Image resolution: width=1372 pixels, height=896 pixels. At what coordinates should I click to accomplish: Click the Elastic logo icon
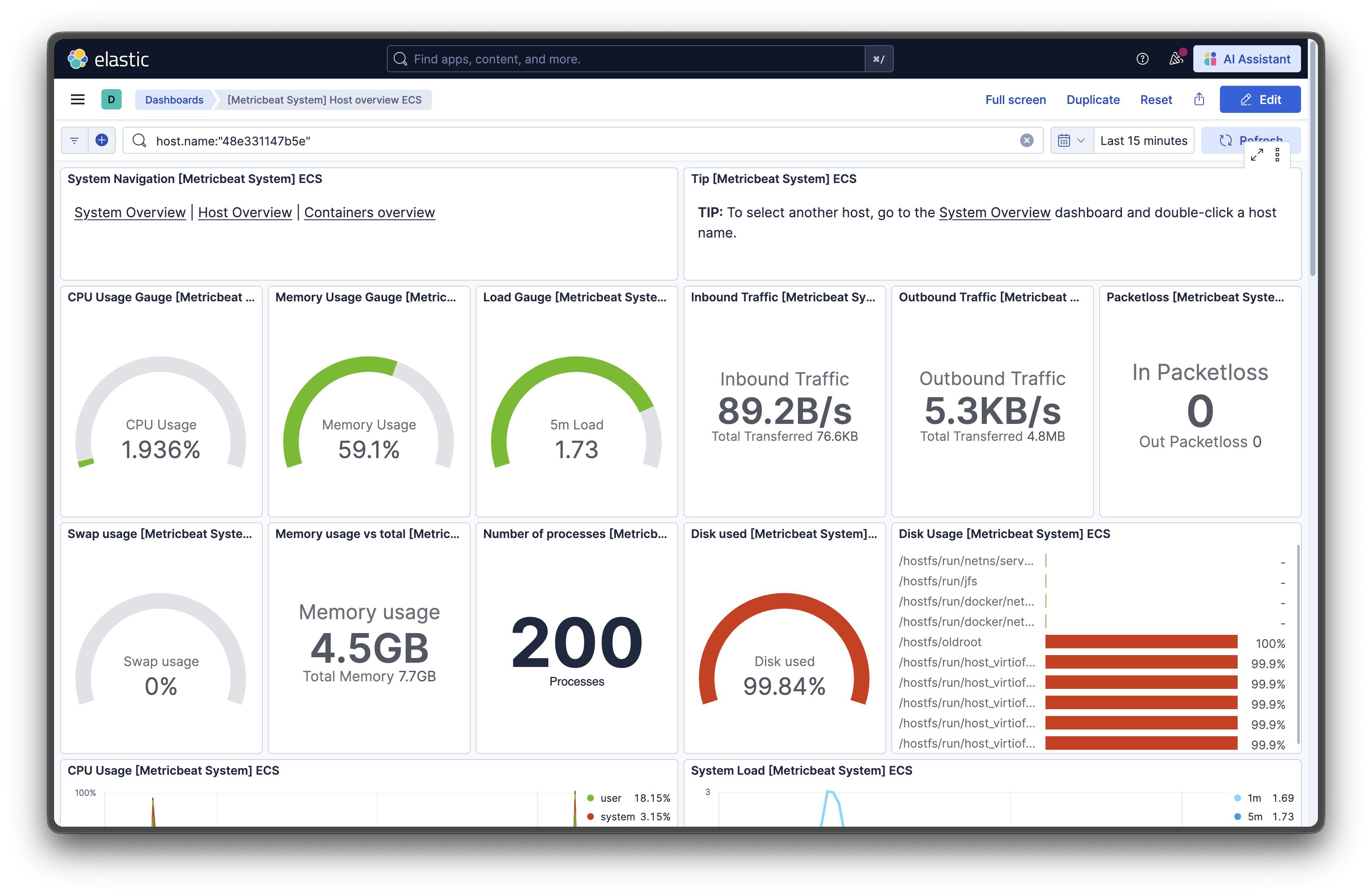point(77,59)
